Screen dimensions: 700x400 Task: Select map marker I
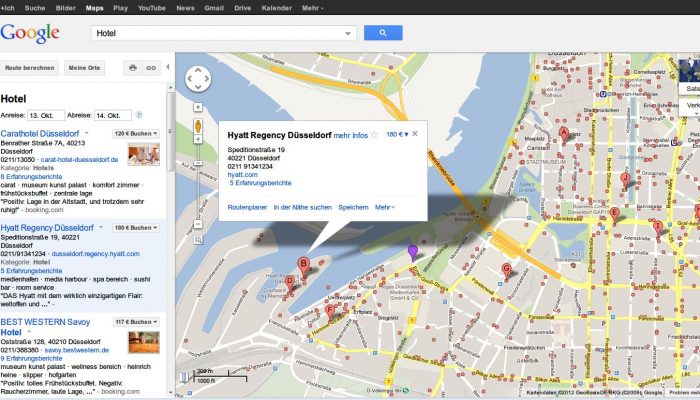pos(658,228)
